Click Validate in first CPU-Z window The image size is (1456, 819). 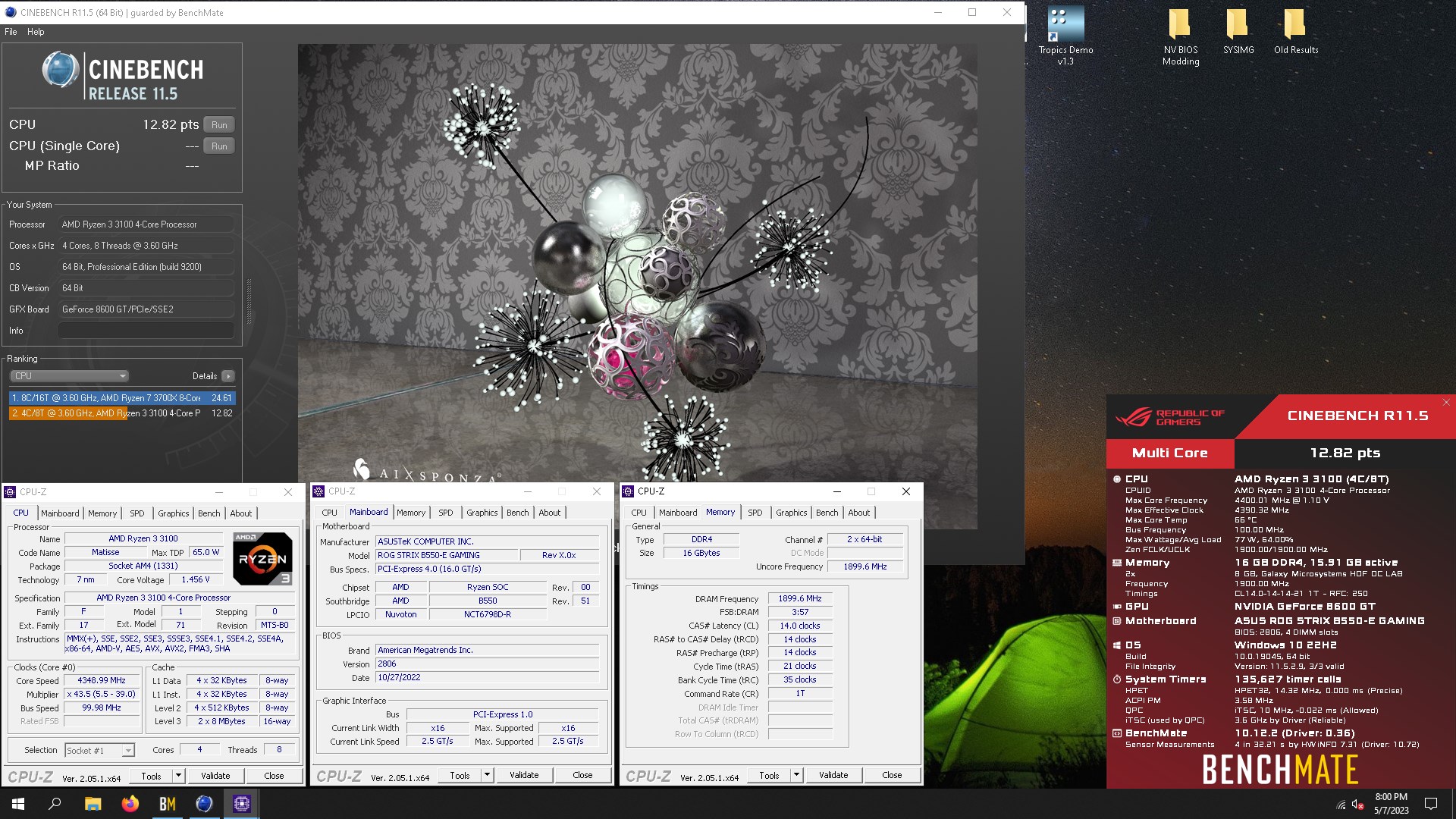(215, 776)
